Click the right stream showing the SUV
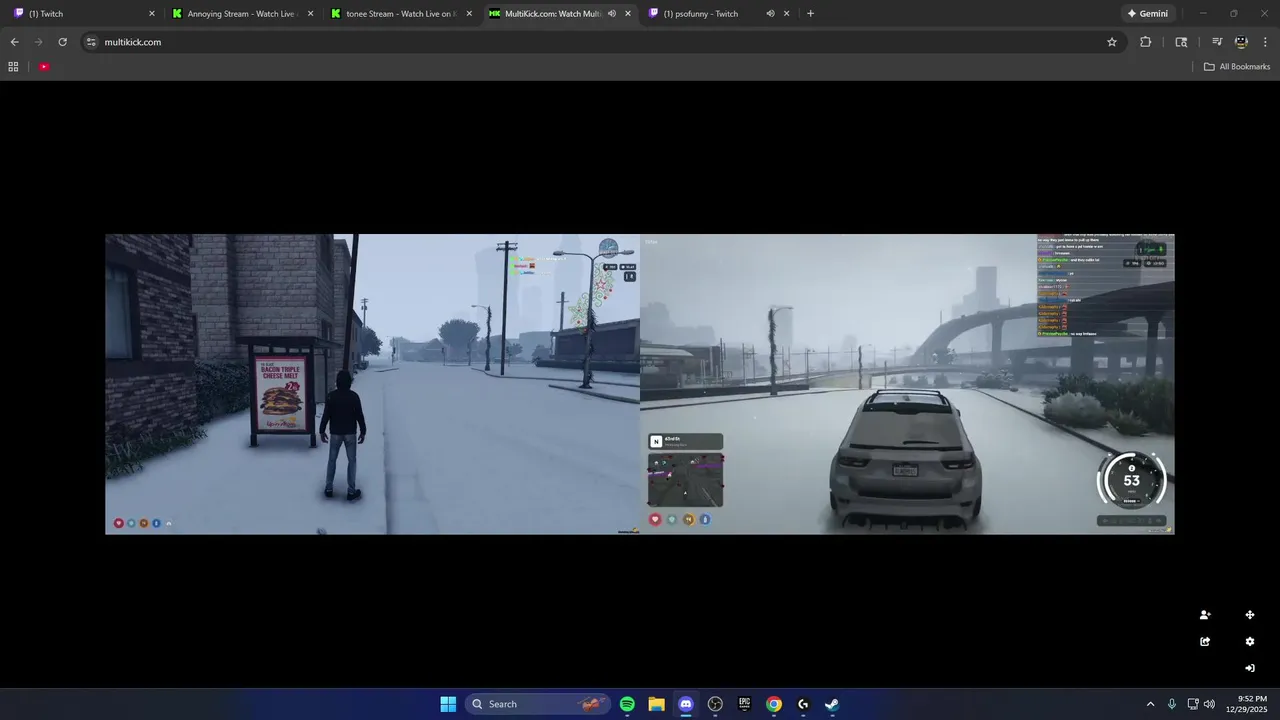 pyautogui.click(x=907, y=384)
